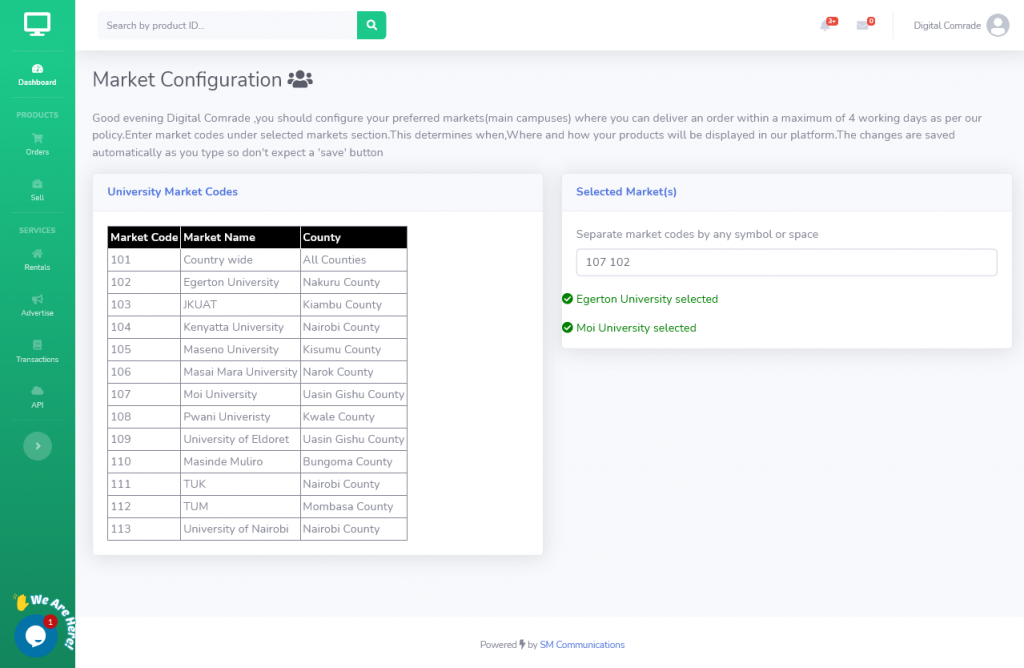1024x668 pixels.
Task: Click the Selected Market(s) heading
Action: coord(626,191)
